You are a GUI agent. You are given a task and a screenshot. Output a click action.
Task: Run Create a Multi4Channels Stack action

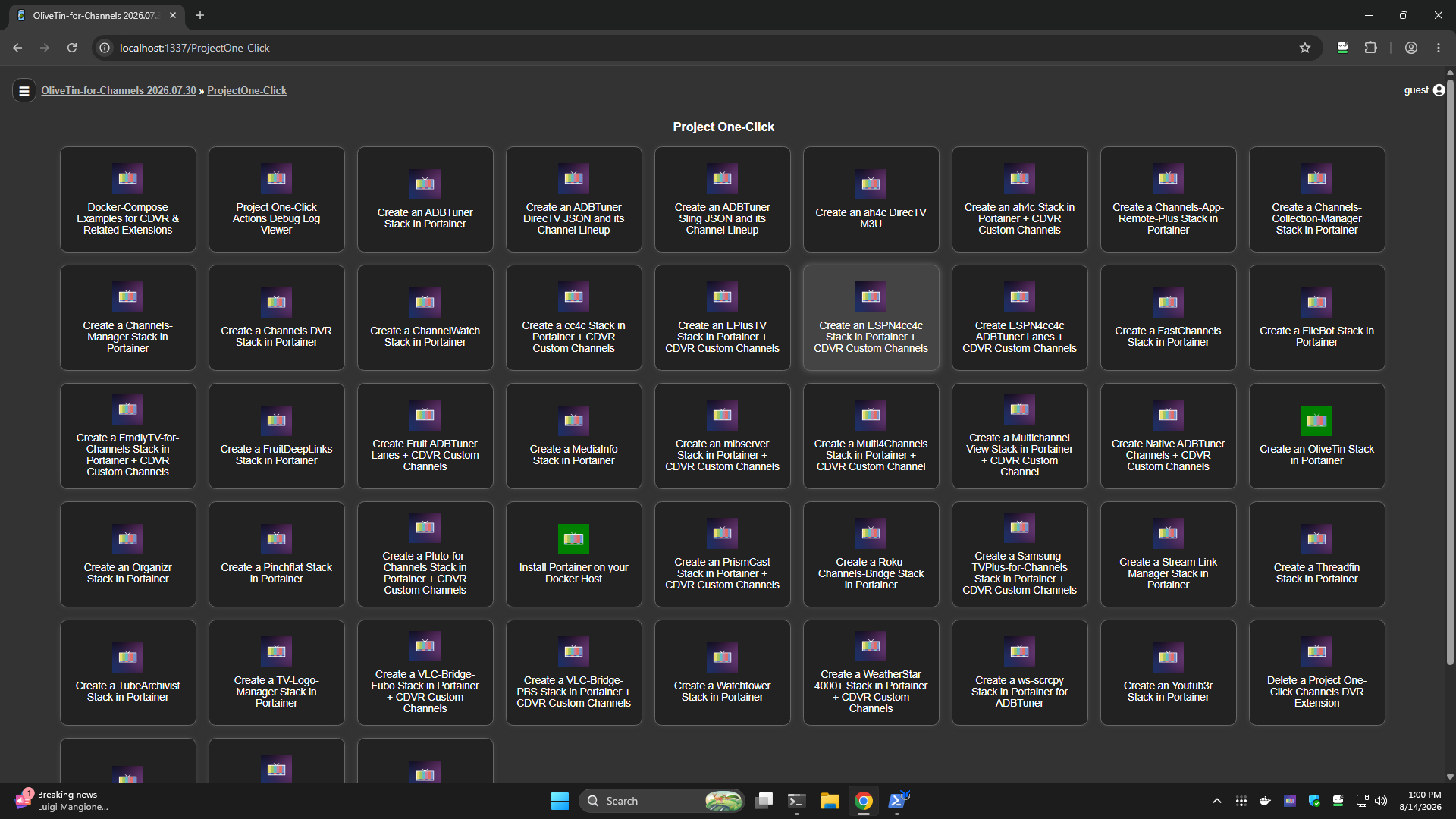[871, 436]
